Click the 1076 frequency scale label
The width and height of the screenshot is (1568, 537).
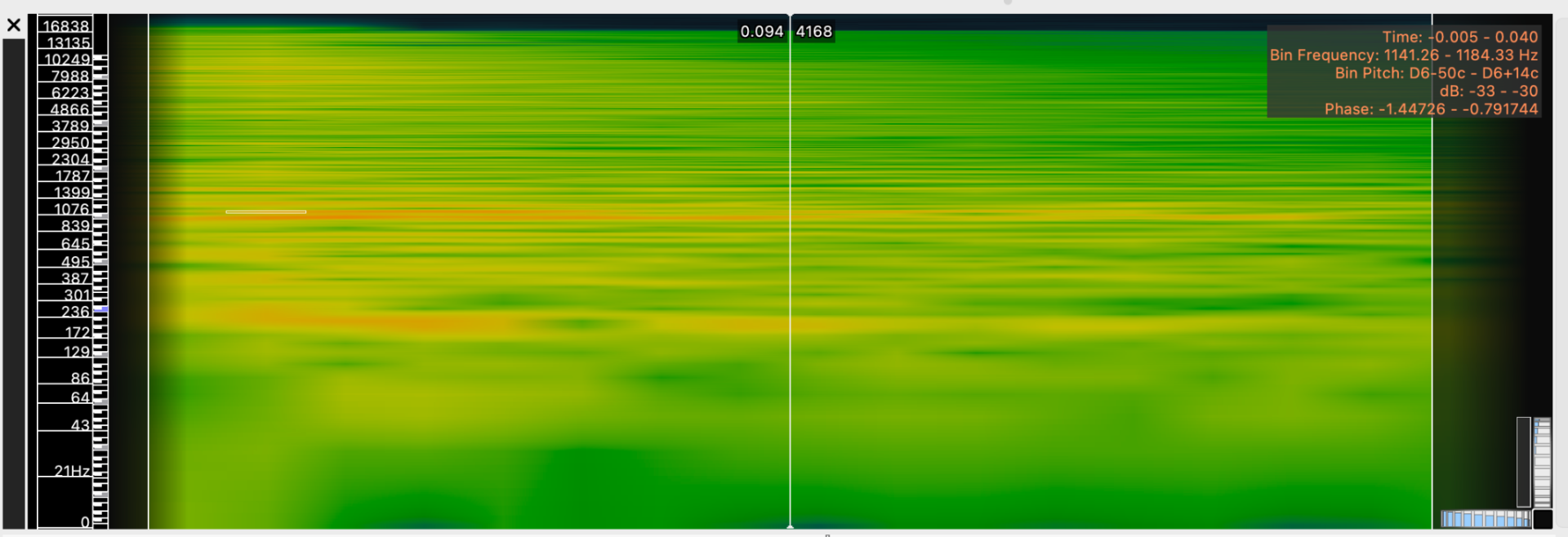click(72, 210)
